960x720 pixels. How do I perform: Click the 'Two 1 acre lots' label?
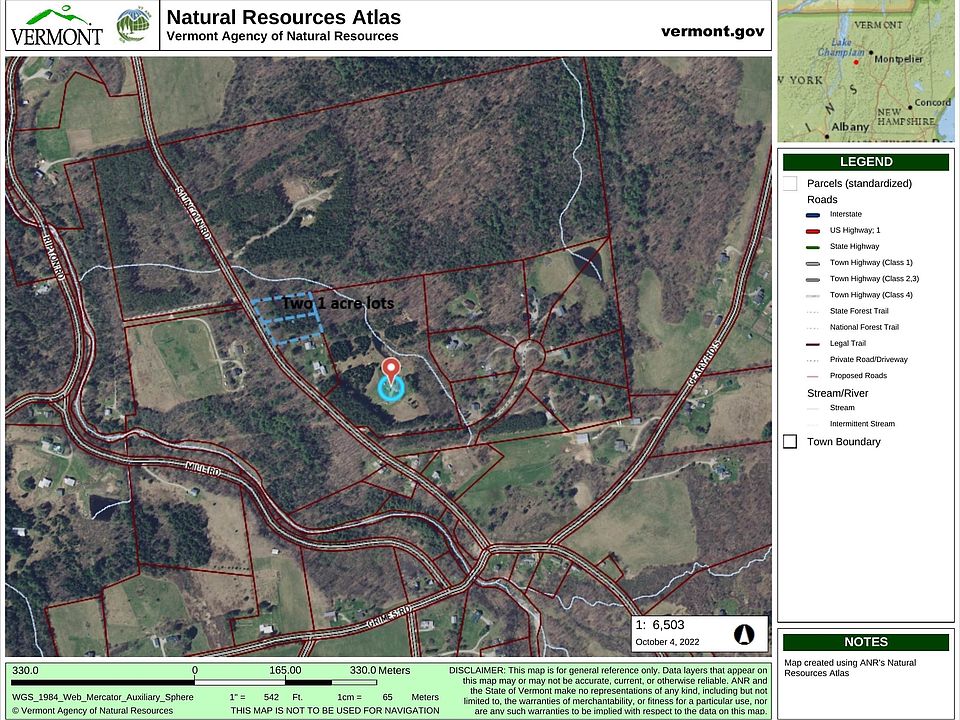(x=337, y=303)
